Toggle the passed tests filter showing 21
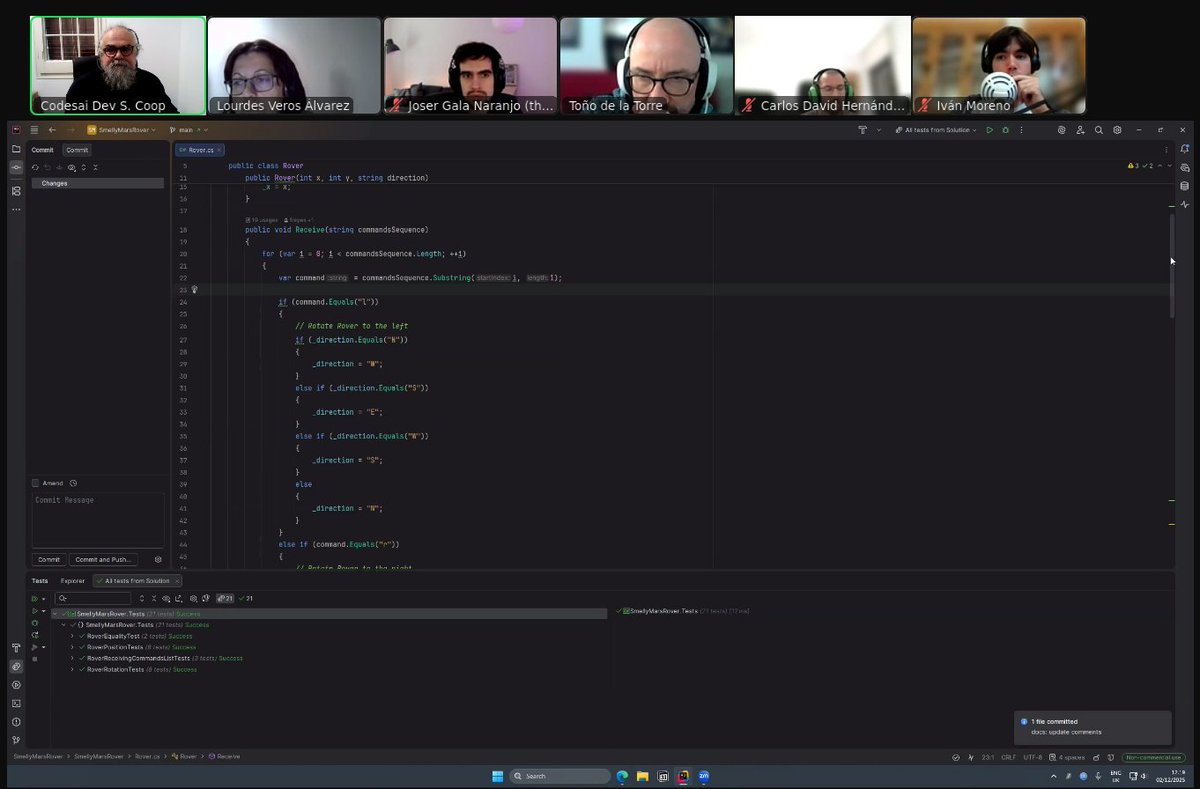 (244, 598)
